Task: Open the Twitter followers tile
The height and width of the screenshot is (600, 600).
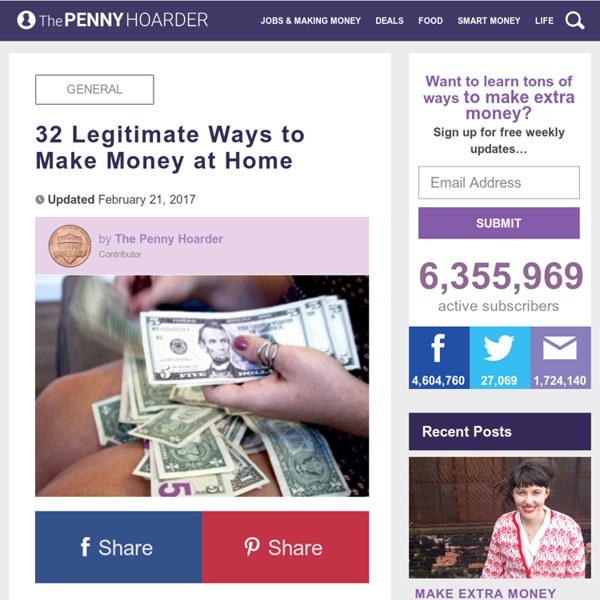Action: pos(500,358)
